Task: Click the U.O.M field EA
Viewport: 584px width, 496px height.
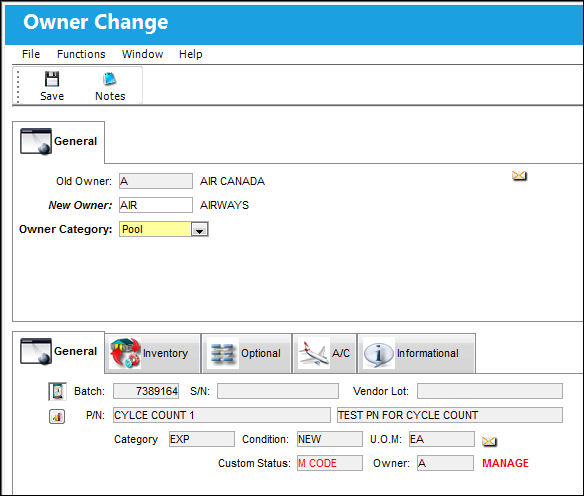Action: 442,439
